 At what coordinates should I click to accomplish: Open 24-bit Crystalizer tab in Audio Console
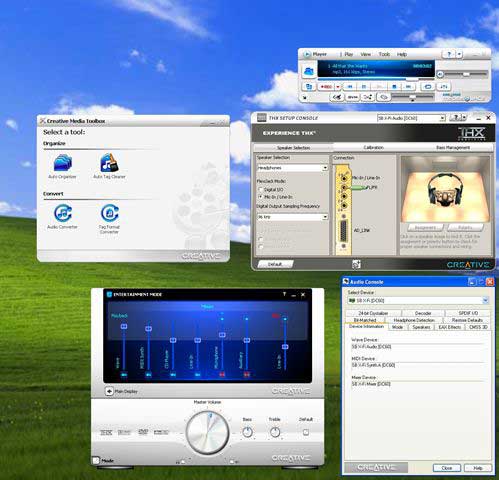coord(373,313)
